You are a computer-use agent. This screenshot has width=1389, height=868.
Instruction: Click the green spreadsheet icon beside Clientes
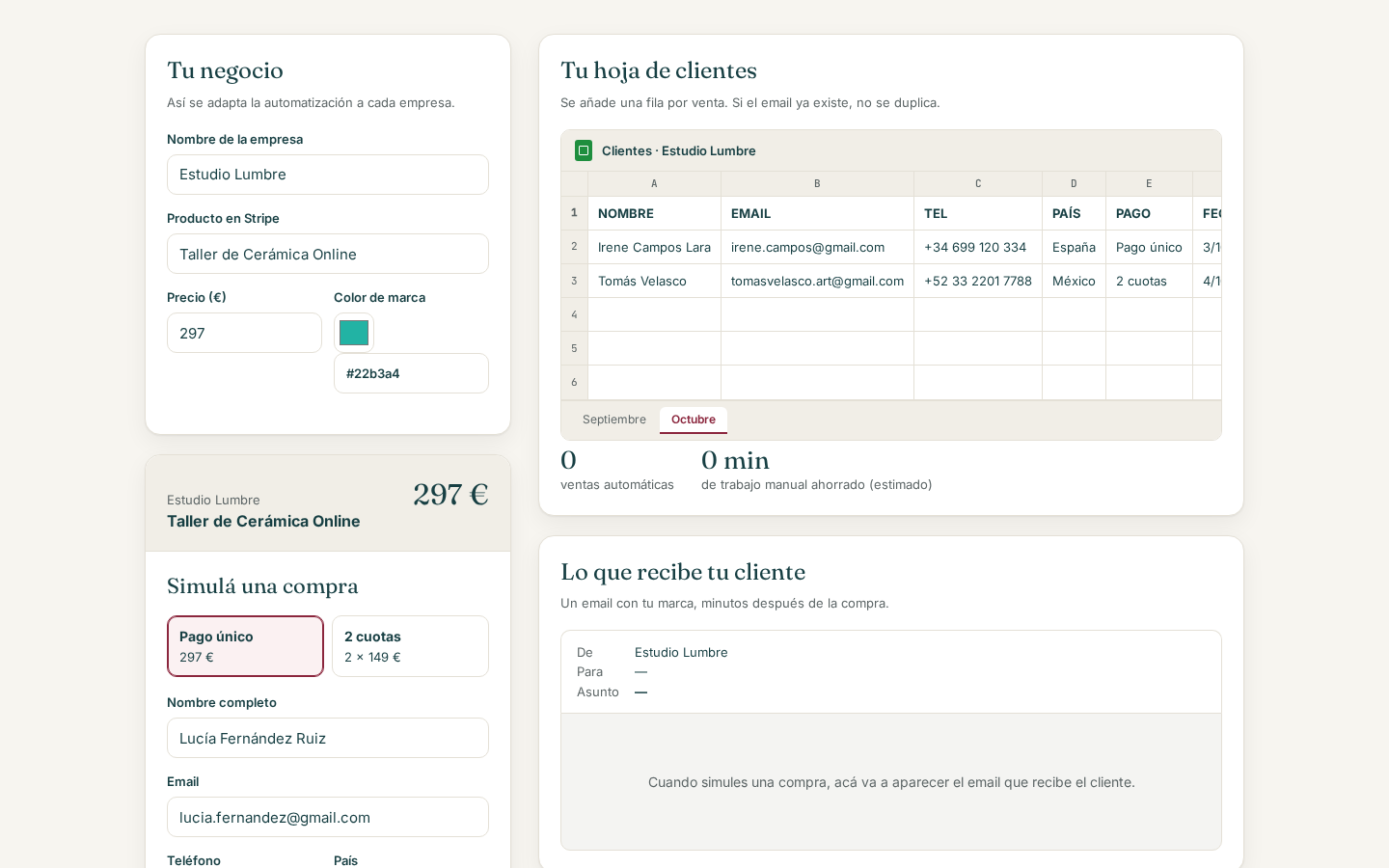tap(584, 150)
